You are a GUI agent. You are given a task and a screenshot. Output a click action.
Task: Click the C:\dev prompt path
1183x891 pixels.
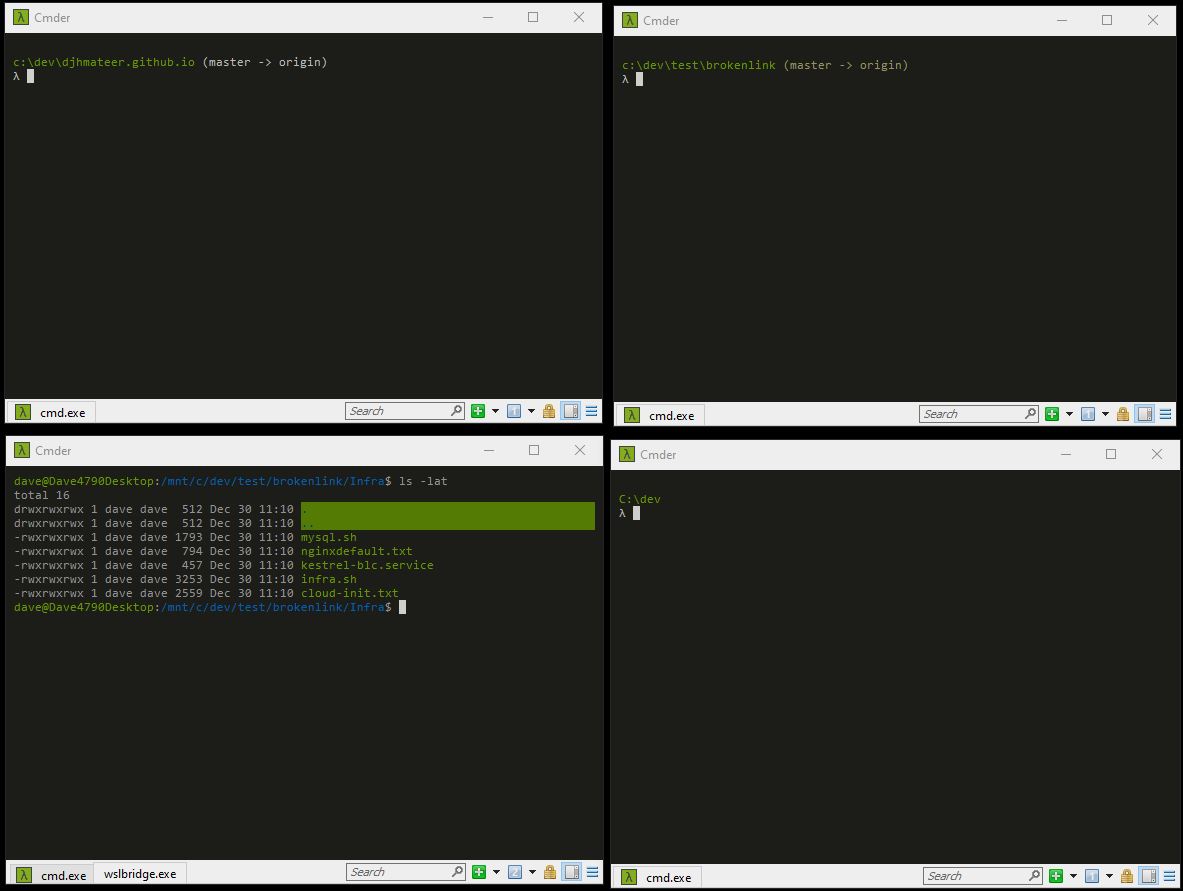[640, 499]
